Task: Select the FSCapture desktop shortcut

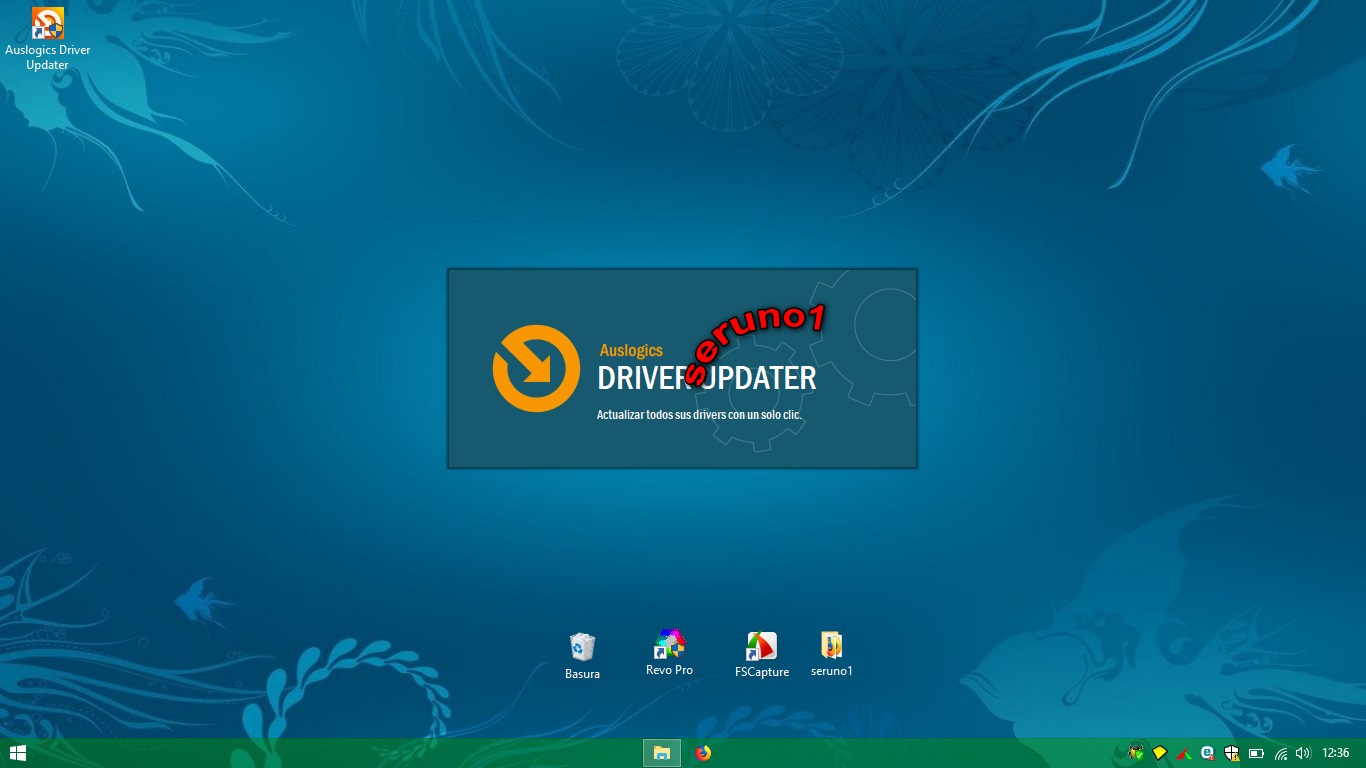Action: click(x=762, y=646)
